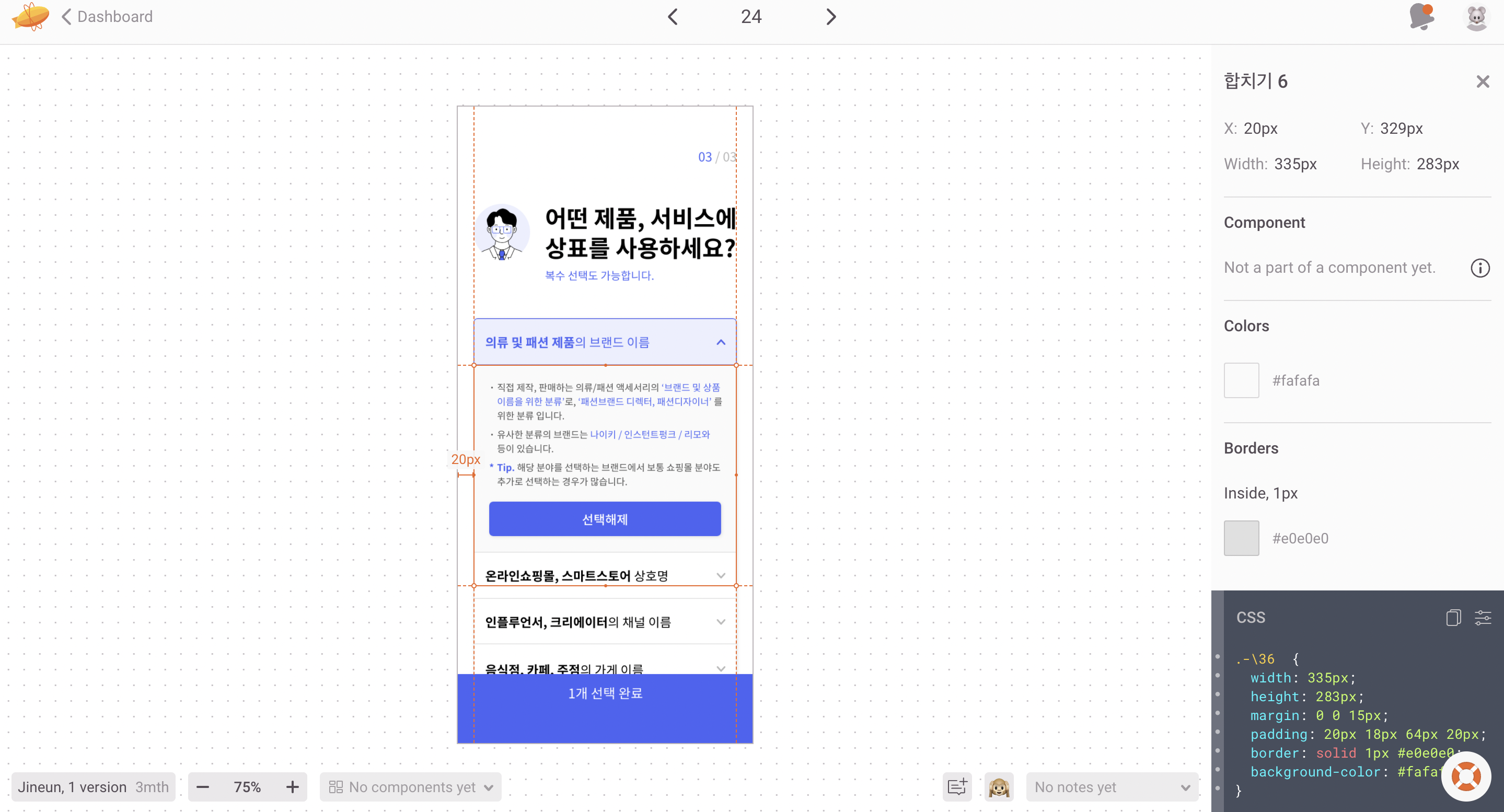Select the 의류 및 패션 제품의 브랜드 이름 header
The width and height of the screenshot is (1504, 812).
click(605, 342)
